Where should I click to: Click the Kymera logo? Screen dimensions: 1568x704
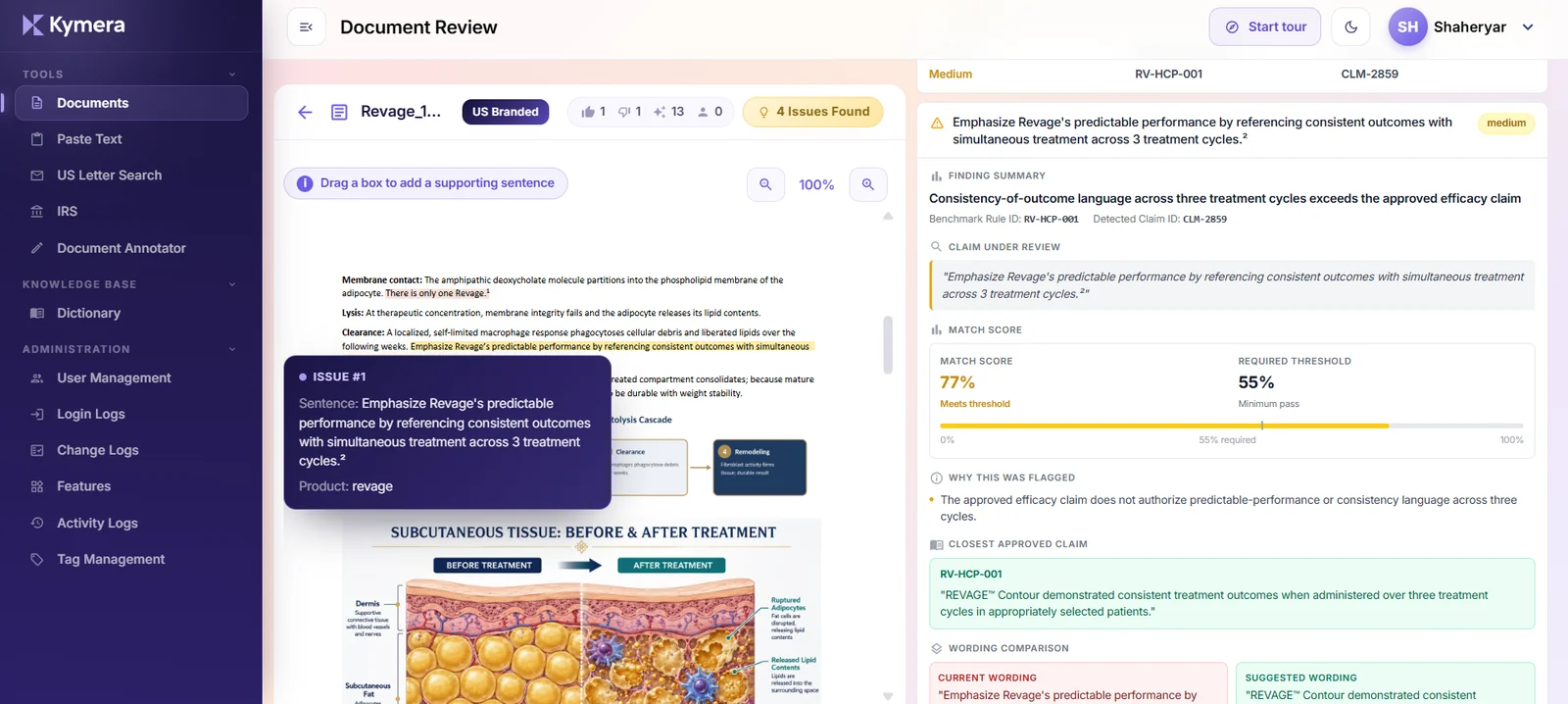pos(73,25)
